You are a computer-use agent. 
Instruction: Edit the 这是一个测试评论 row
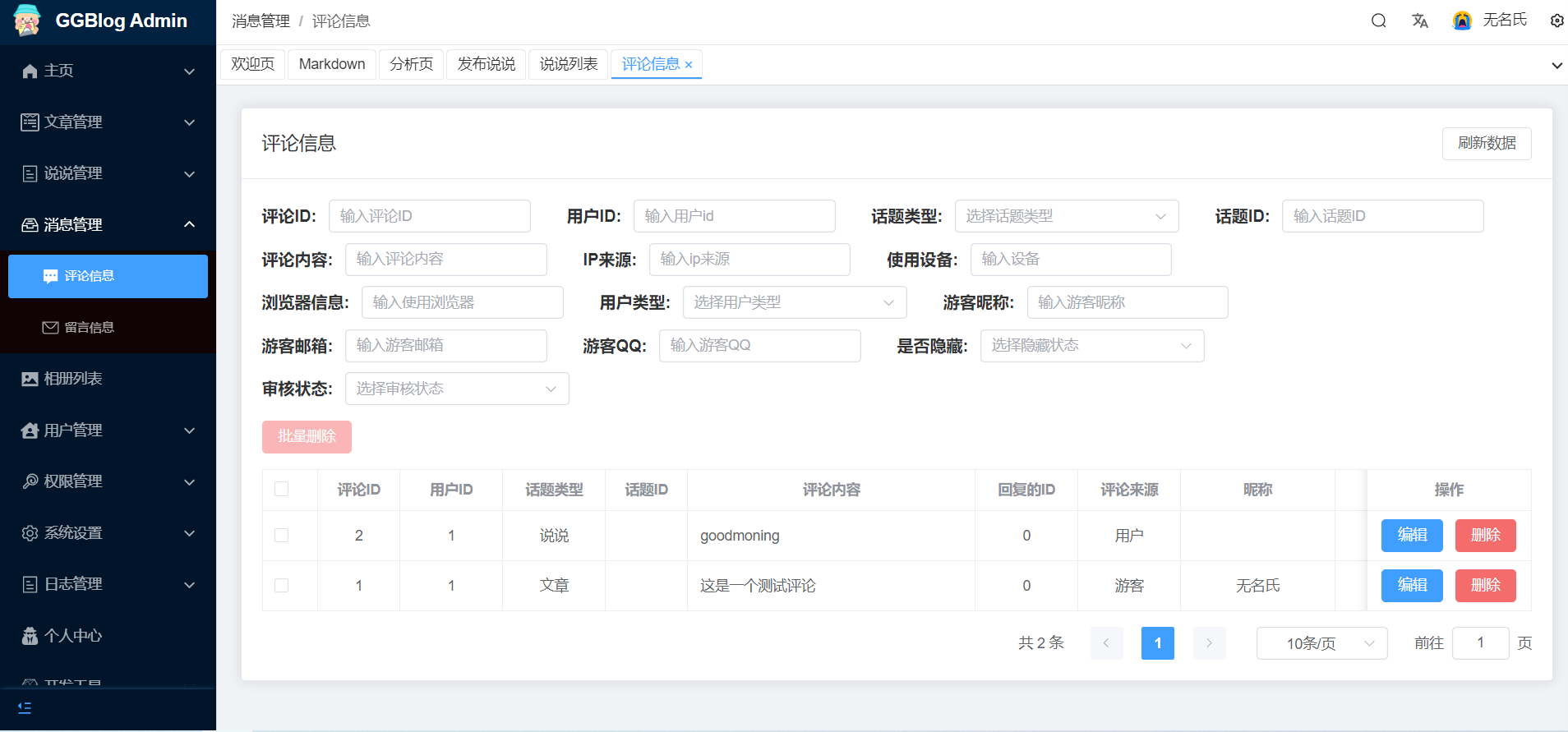(x=1412, y=586)
